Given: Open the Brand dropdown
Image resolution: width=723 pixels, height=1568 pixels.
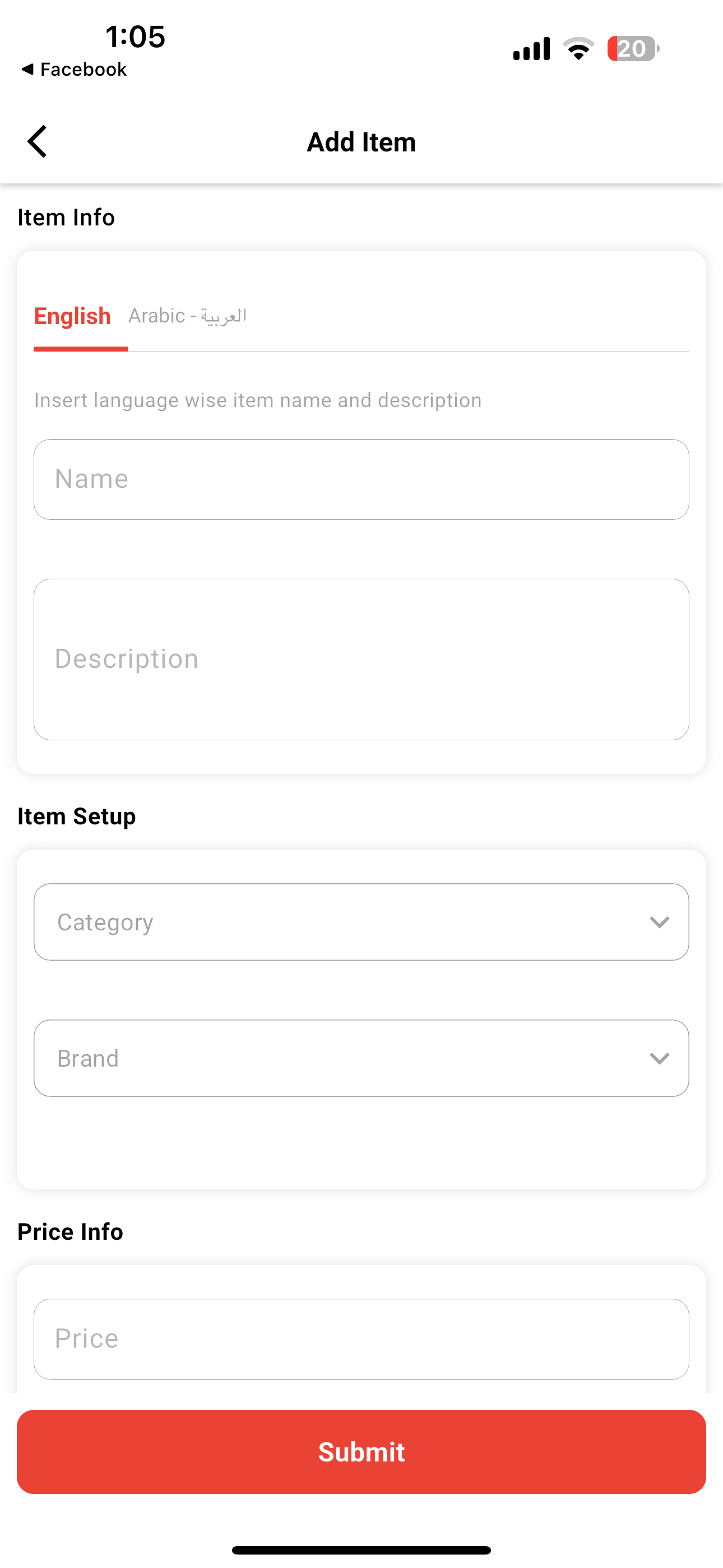Looking at the screenshot, I should click(361, 1059).
